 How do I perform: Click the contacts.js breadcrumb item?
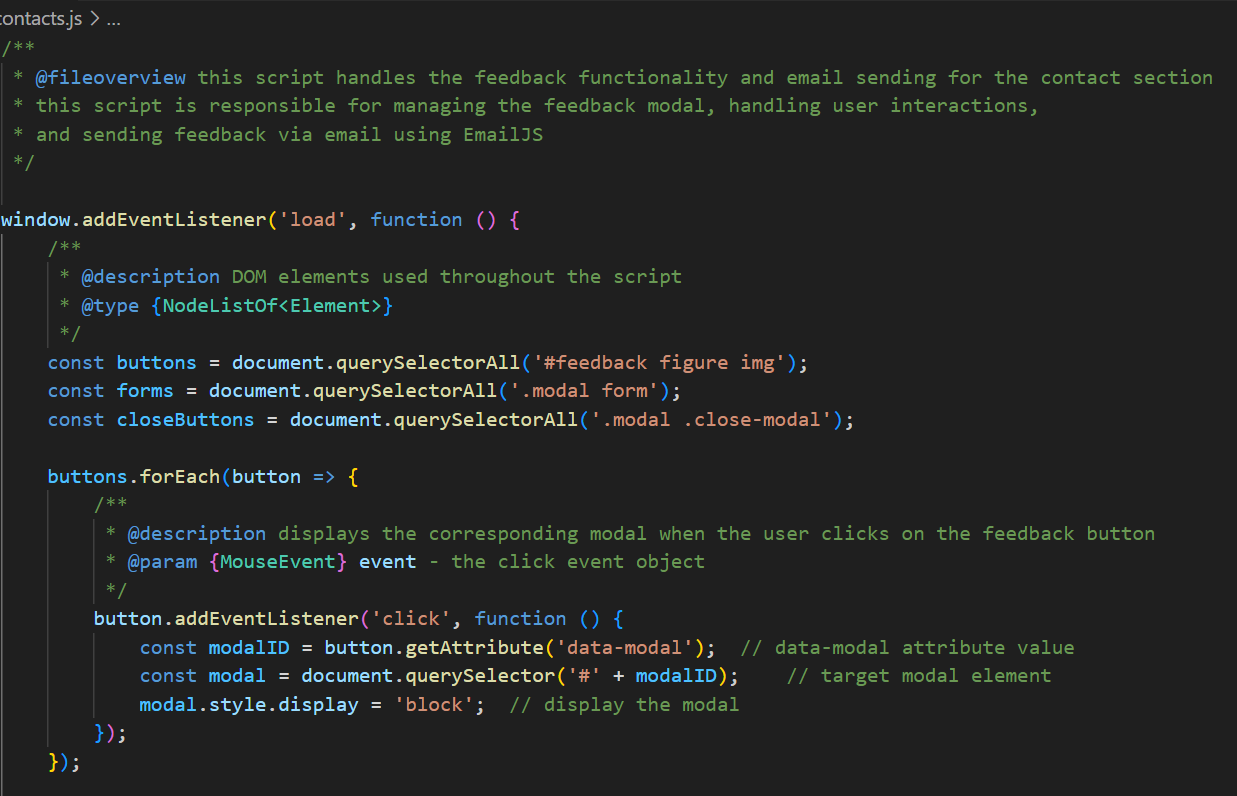pyautogui.click(x=42, y=20)
